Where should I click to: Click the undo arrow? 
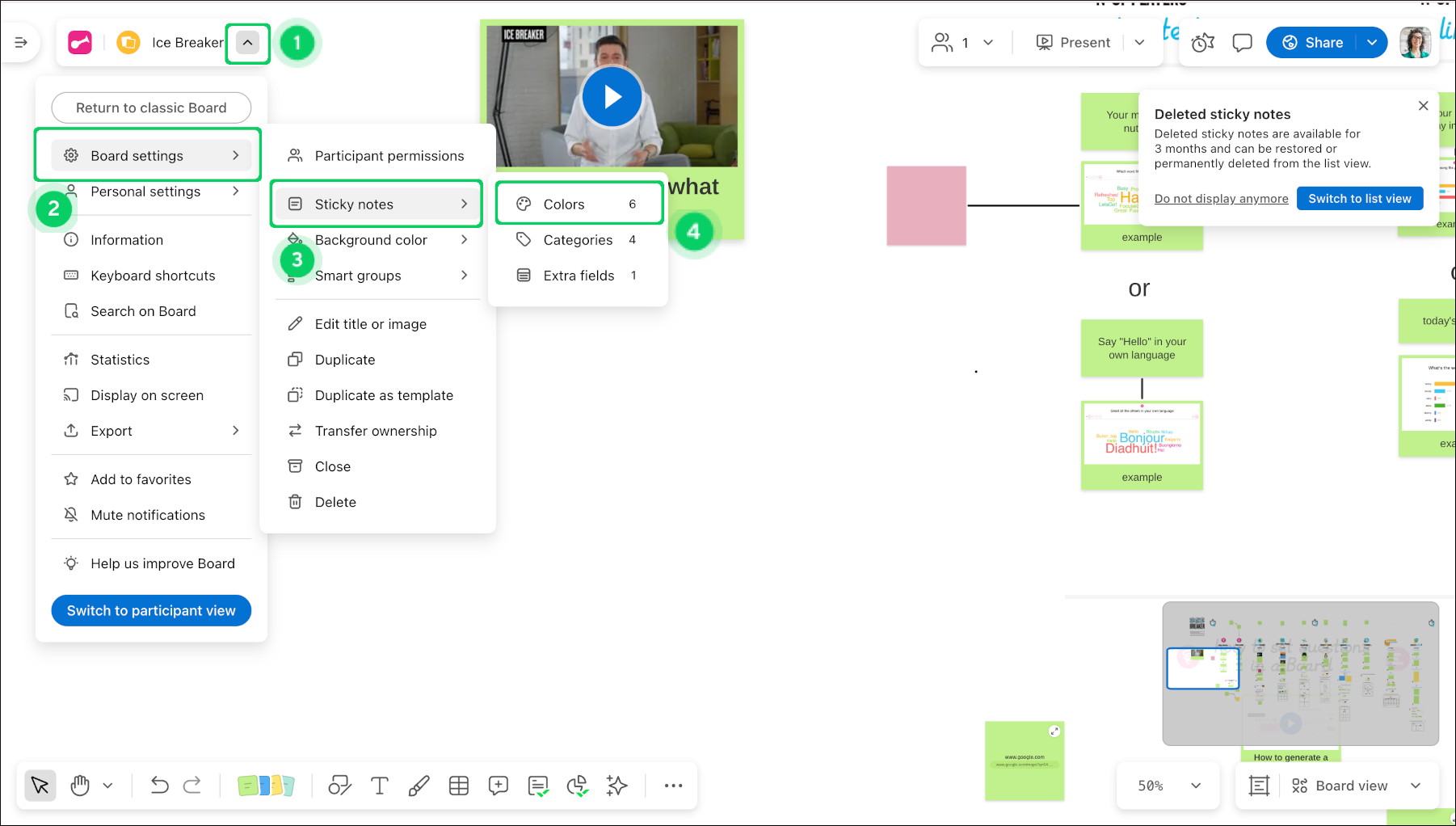click(x=159, y=786)
